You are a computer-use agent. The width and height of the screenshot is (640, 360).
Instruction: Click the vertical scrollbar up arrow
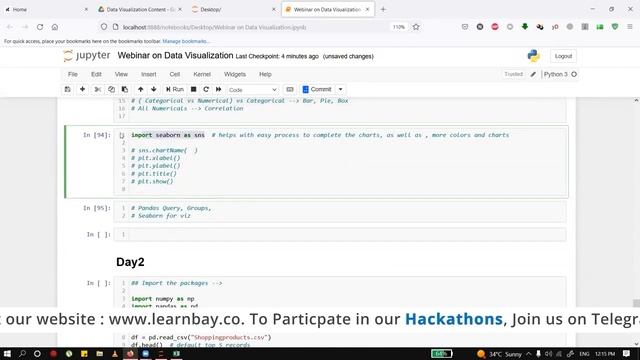636,100
